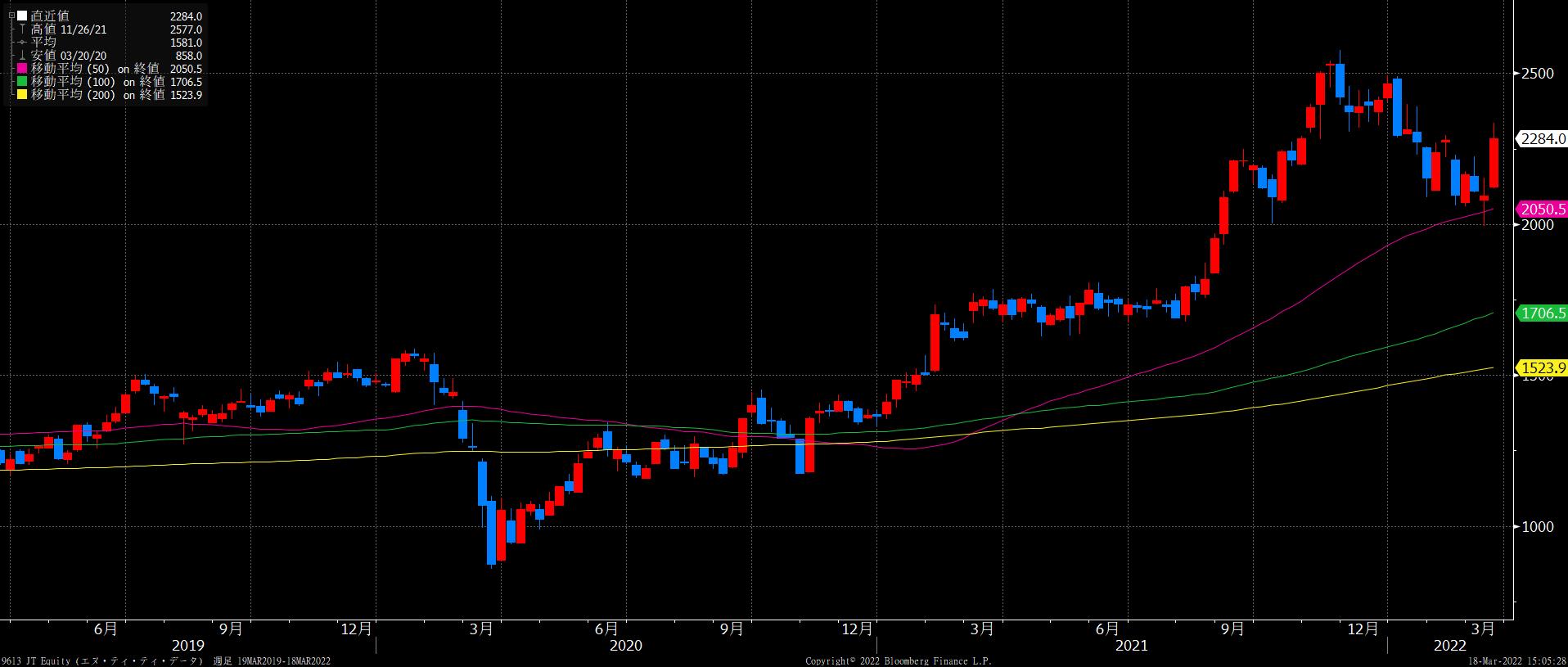Image resolution: width=1568 pixels, height=667 pixels.
Task: Click the 2021 year label on time axis
Action: [1132, 646]
